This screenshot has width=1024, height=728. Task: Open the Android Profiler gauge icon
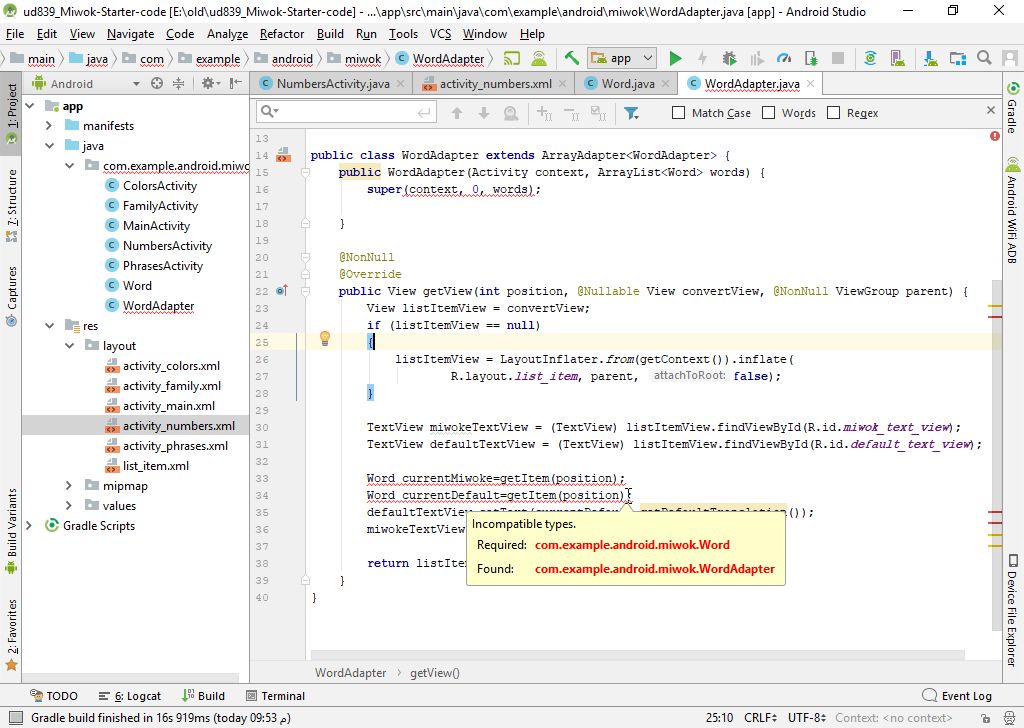point(784,59)
